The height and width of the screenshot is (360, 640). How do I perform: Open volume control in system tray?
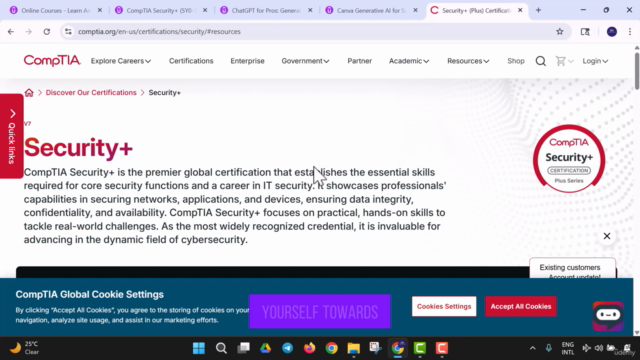(598, 348)
